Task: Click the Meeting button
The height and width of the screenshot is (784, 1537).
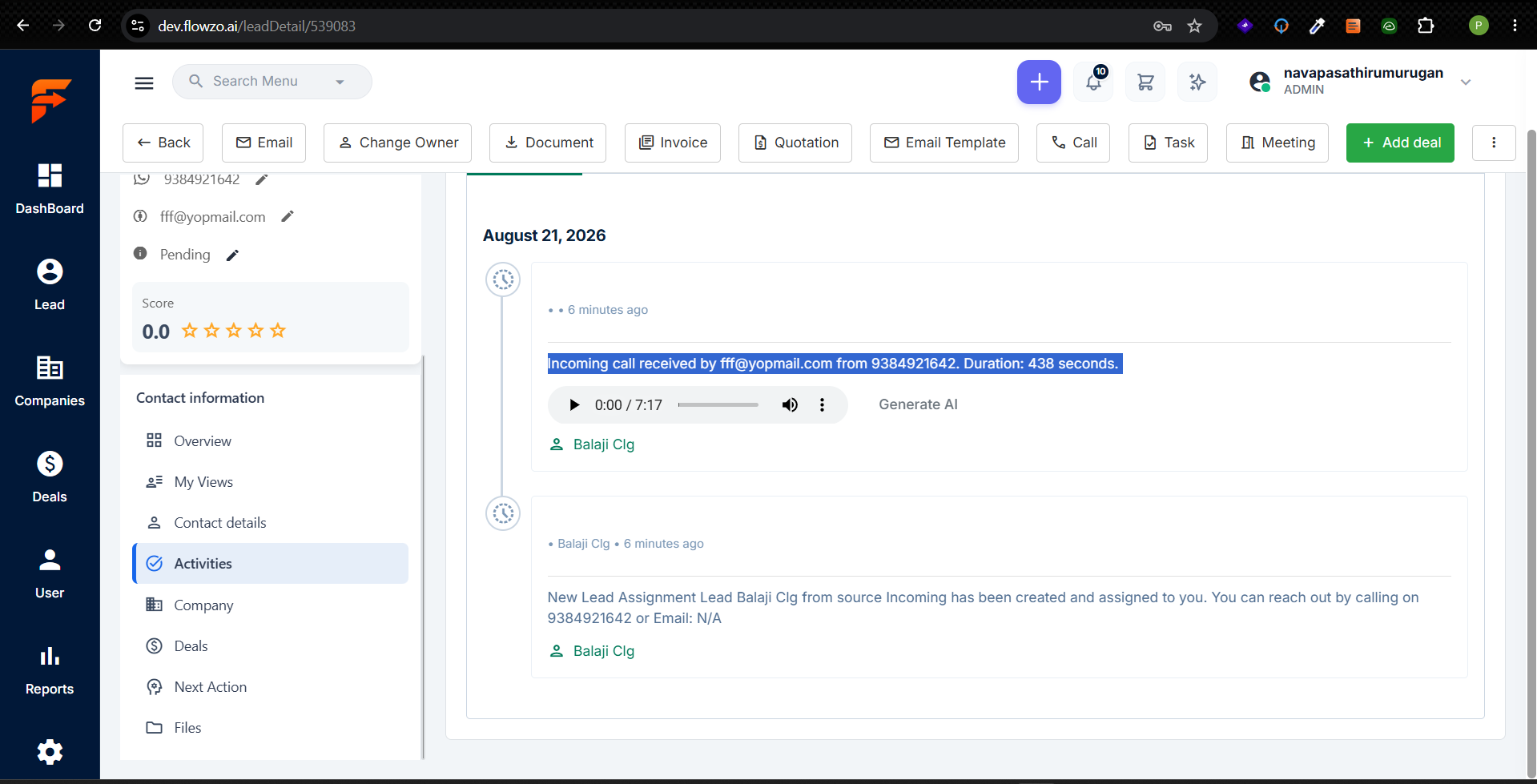Action: (1277, 143)
